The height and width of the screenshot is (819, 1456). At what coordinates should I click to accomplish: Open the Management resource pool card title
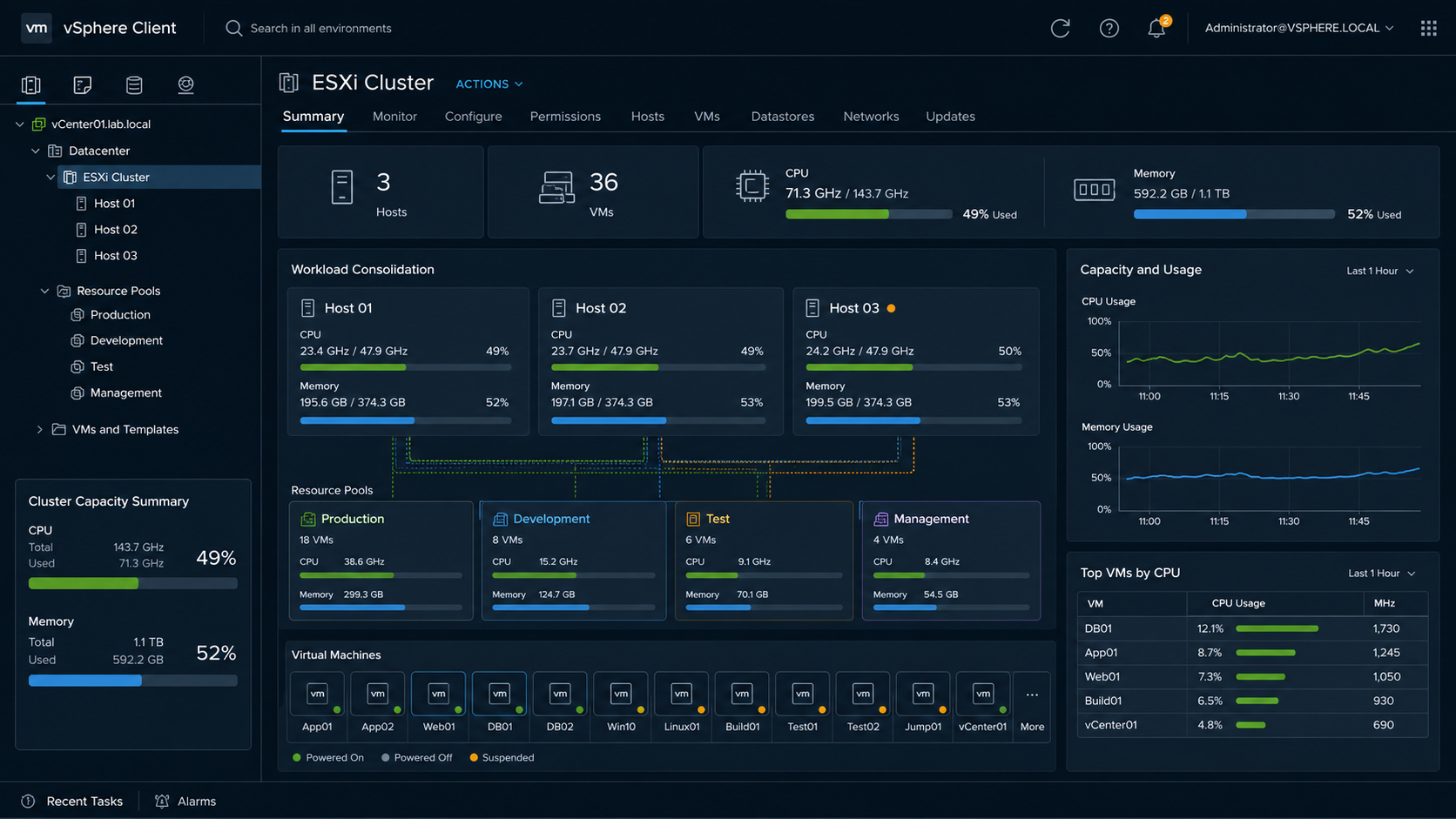931,519
